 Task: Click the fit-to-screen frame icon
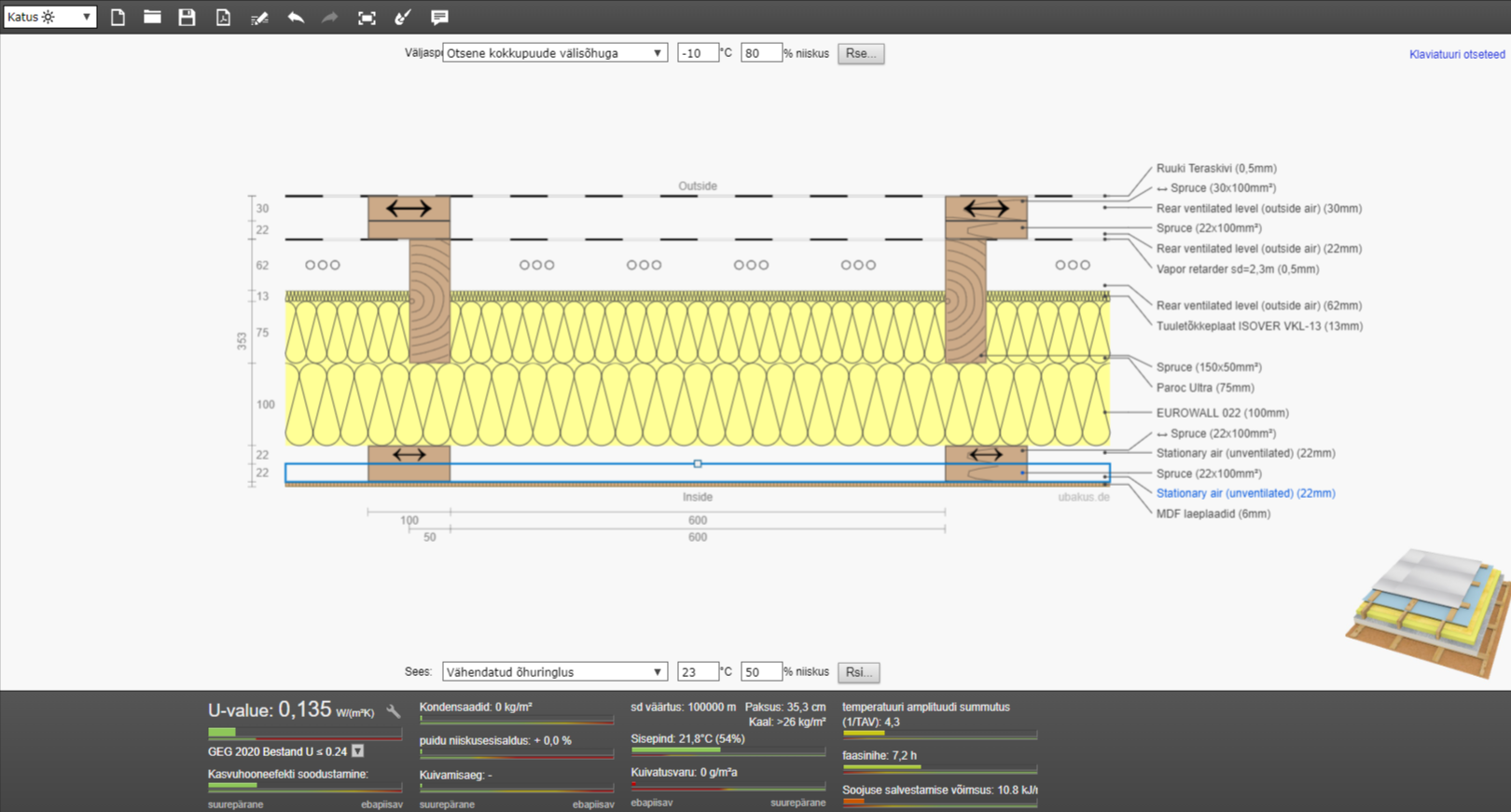coord(367,17)
